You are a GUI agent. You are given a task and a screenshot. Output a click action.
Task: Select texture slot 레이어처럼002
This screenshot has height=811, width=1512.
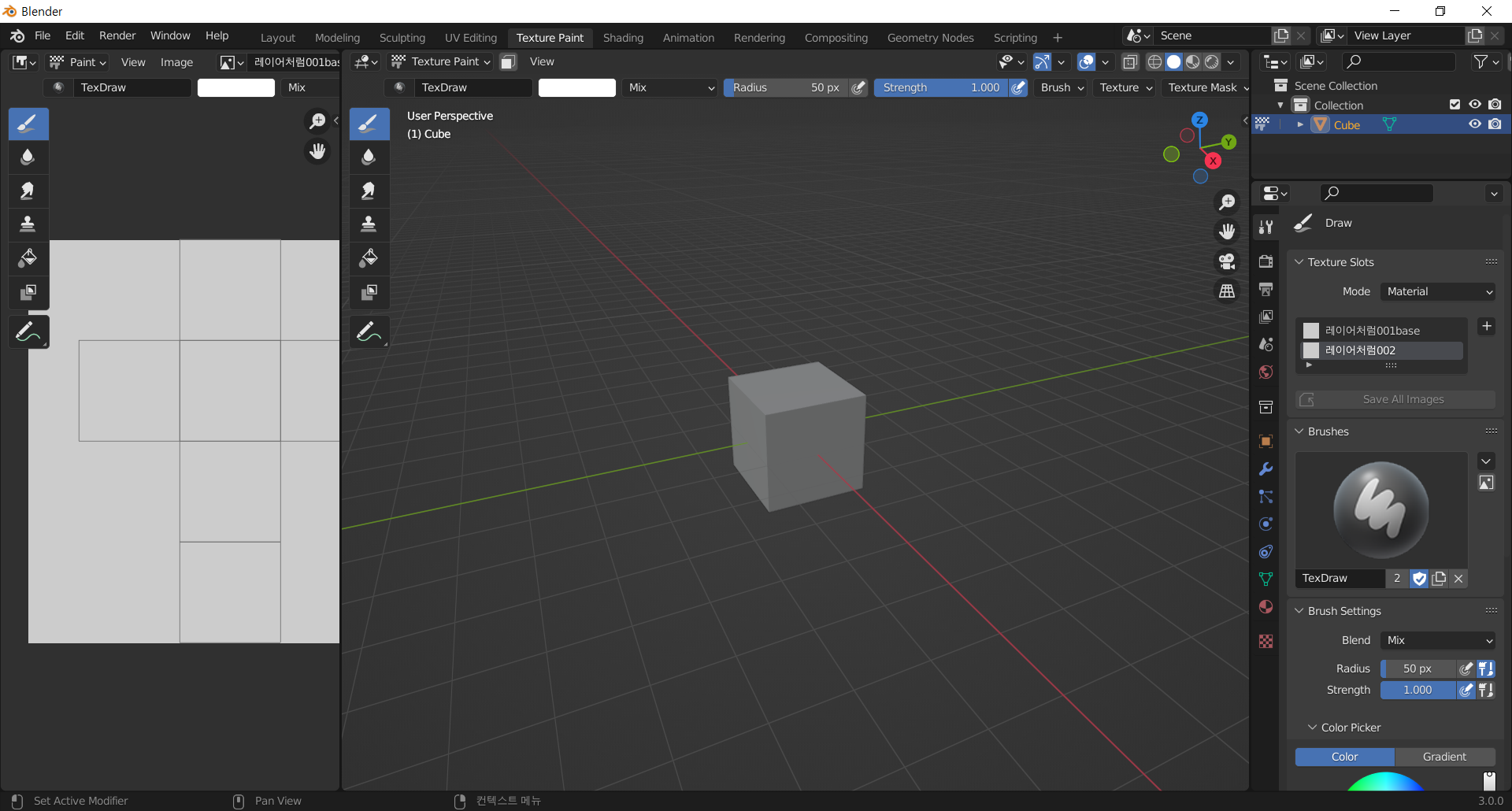[1382, 350]
